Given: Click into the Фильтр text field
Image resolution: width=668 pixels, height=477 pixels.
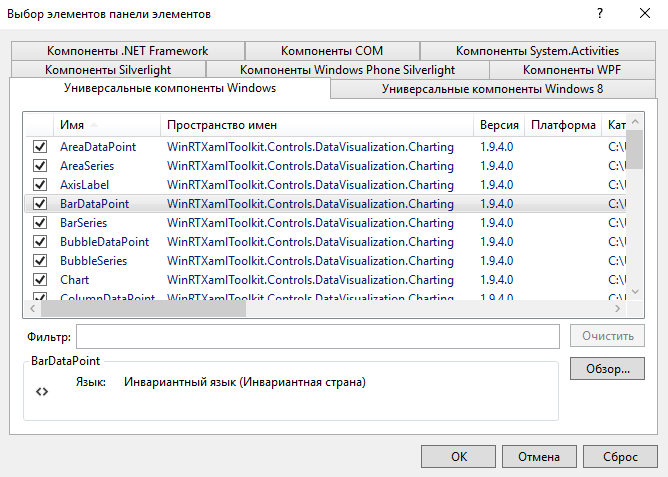Looking at the screenshot, I should click(317, 336).
